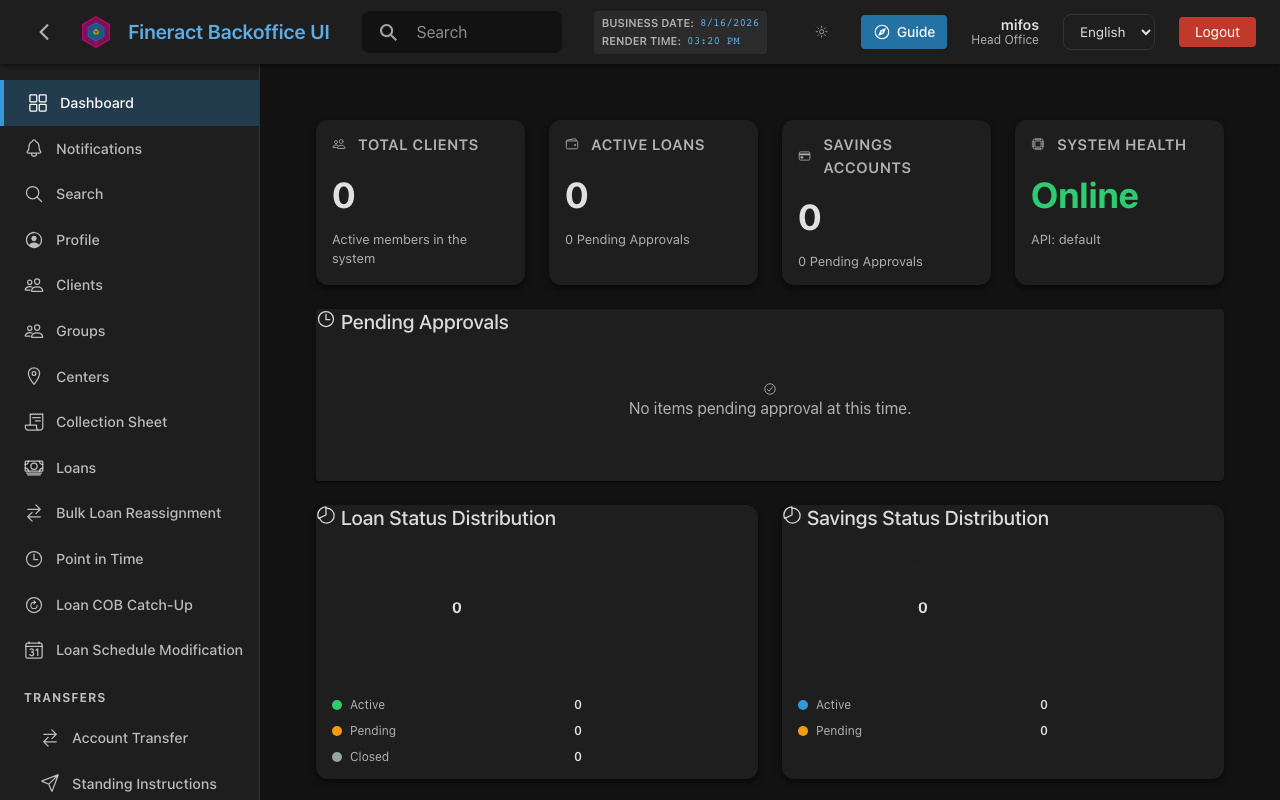Open Notifications menu item label
This screenshot has height=800, width=1280.
click(x=99, y=148)
